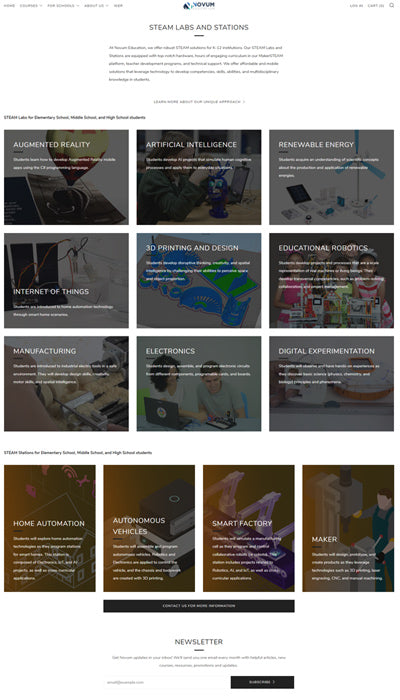
Task: Open the search magnifier icon
Action: (392, 5)
